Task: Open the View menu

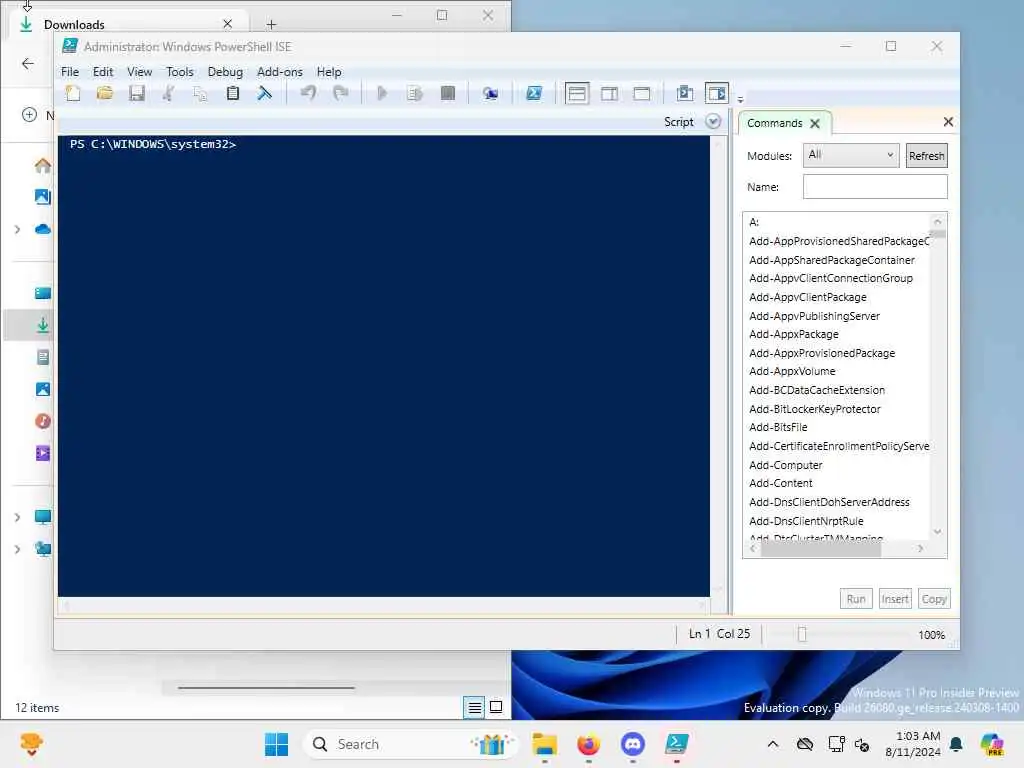Action: coord(139,72)
